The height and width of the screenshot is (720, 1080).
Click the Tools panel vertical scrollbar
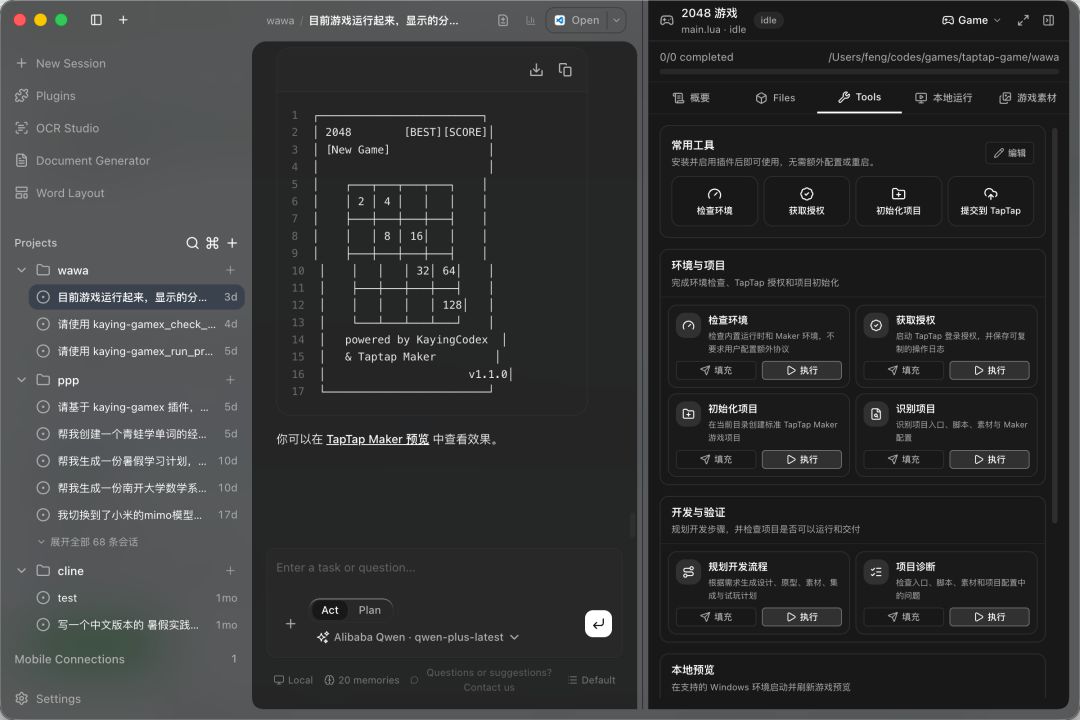point(1055,324)
